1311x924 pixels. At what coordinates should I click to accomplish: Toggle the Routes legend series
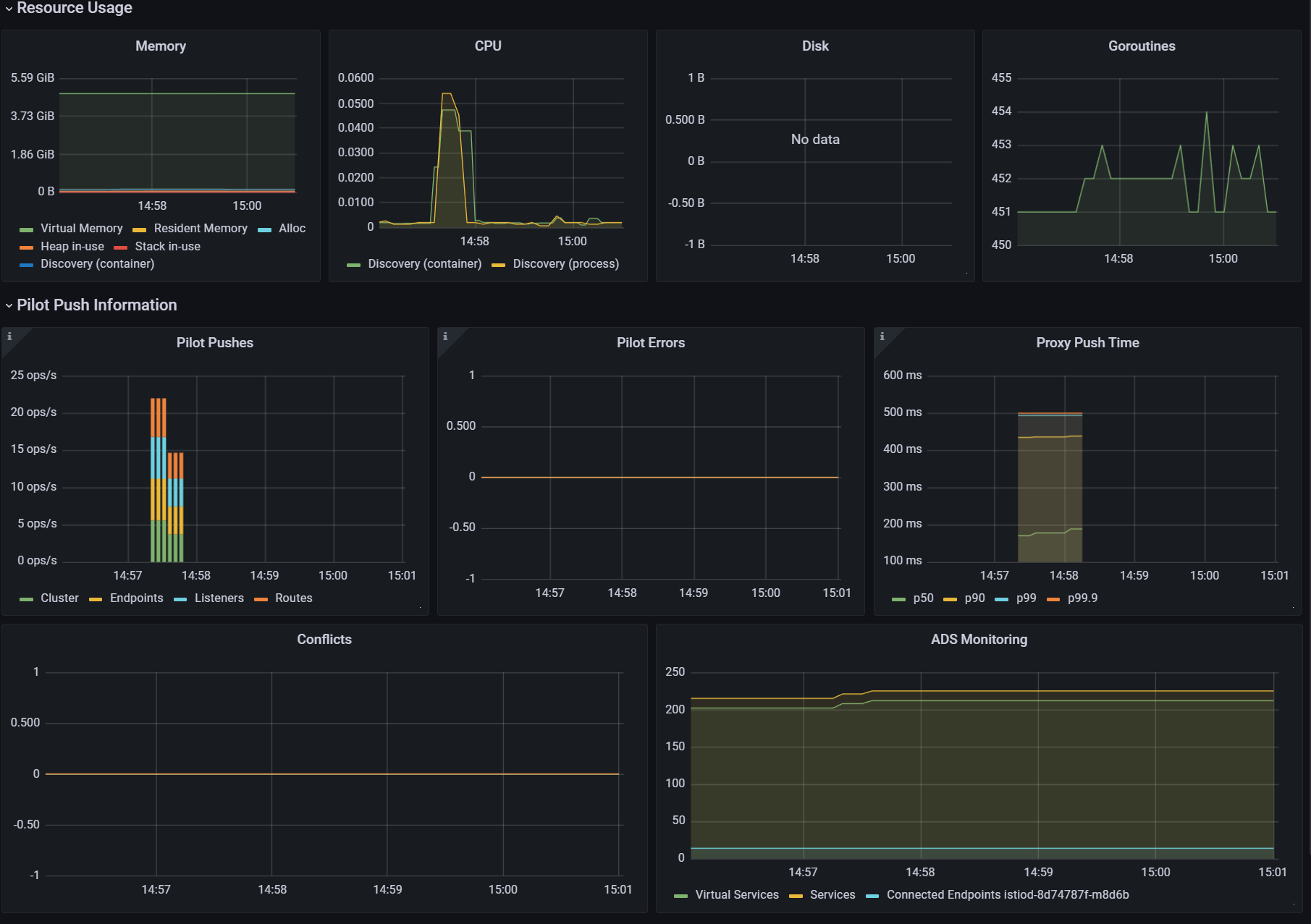coord(294,598)
